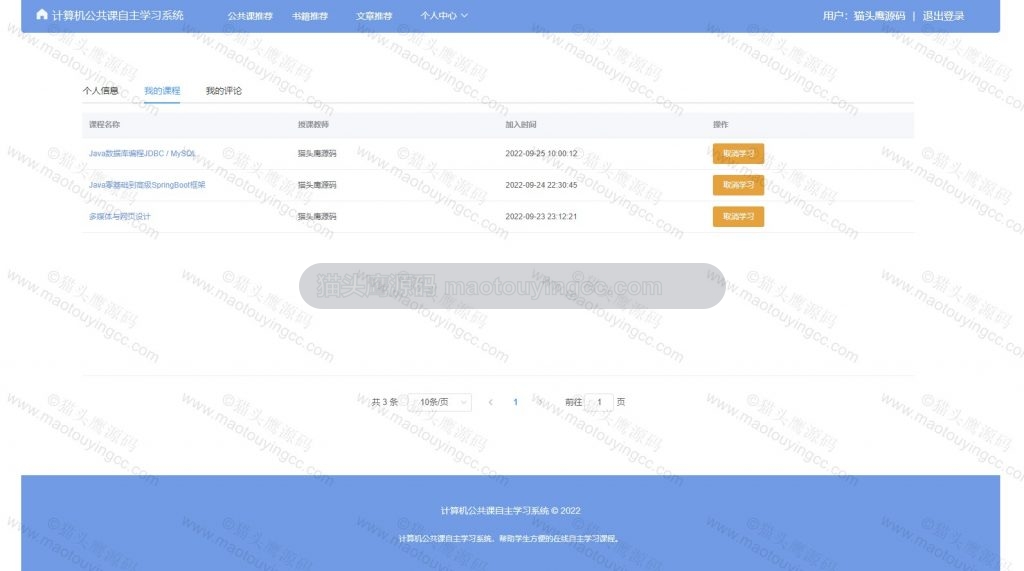The height and width of the screenshot is (571, 1024).
Task: Open course Java零基础到高级SpringBoot框架
Action: 147,185
